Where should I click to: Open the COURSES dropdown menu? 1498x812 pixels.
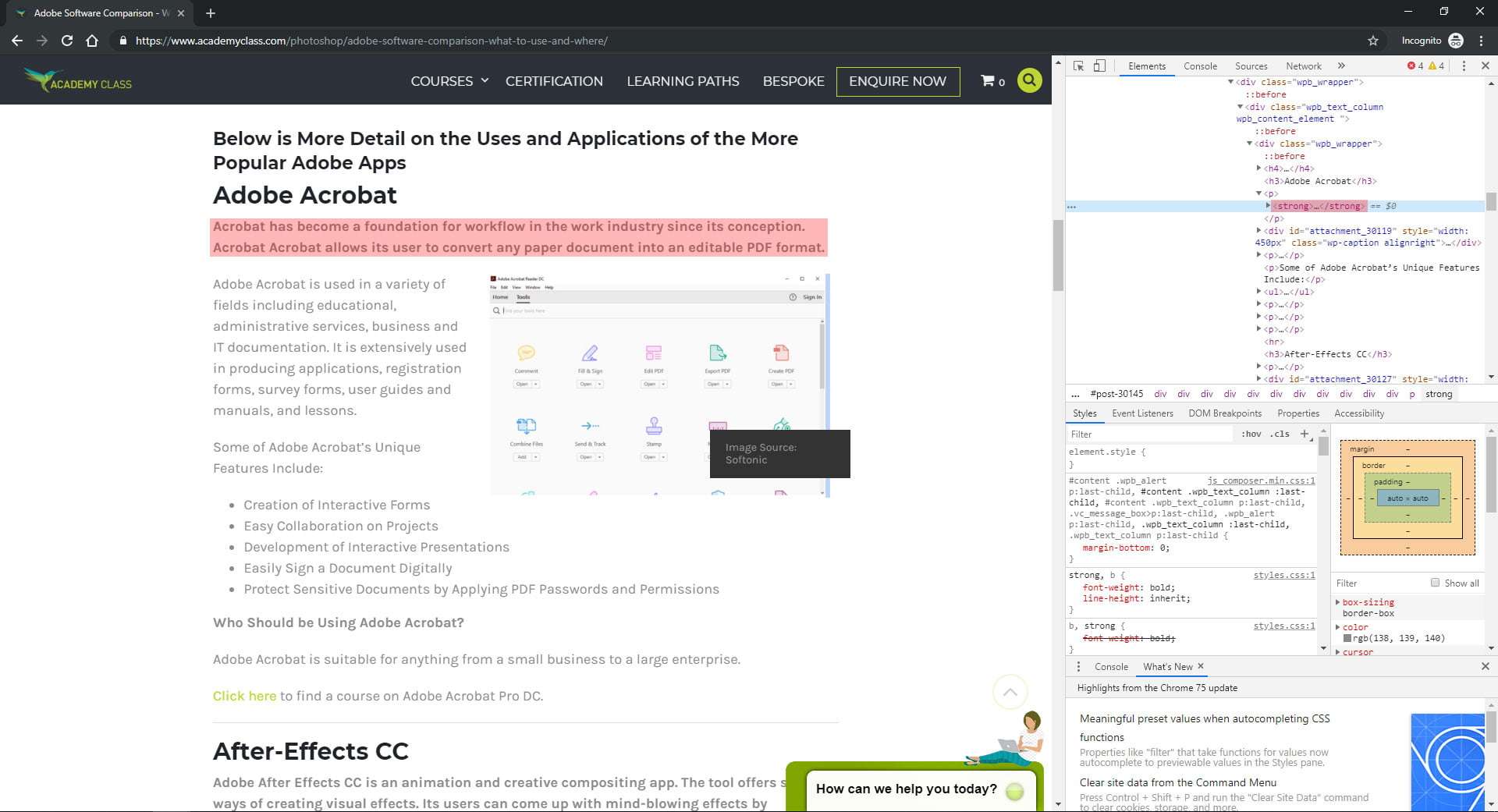click(449, 81)
